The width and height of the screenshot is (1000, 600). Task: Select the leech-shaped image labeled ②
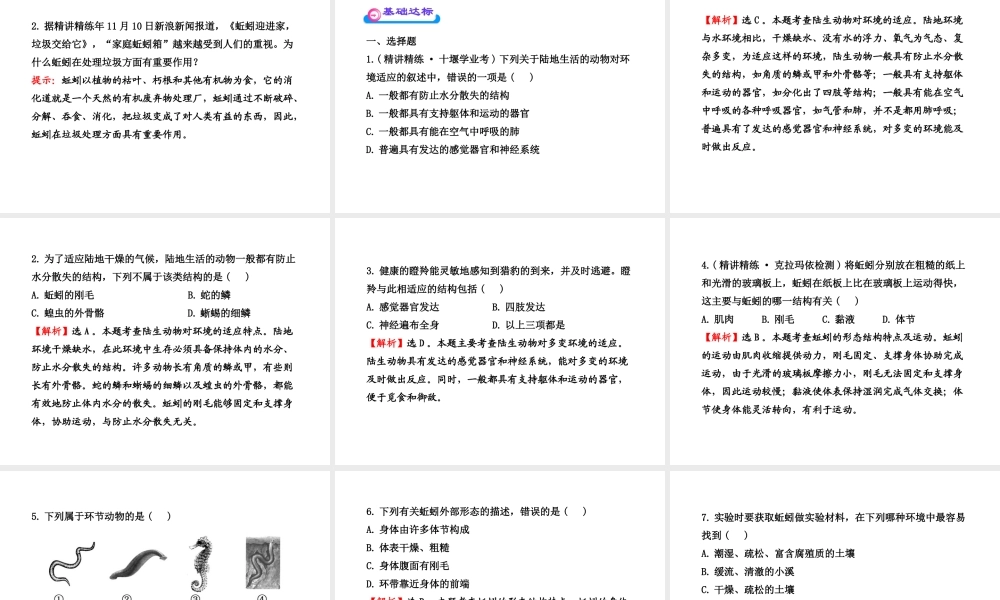coord(138,564)
